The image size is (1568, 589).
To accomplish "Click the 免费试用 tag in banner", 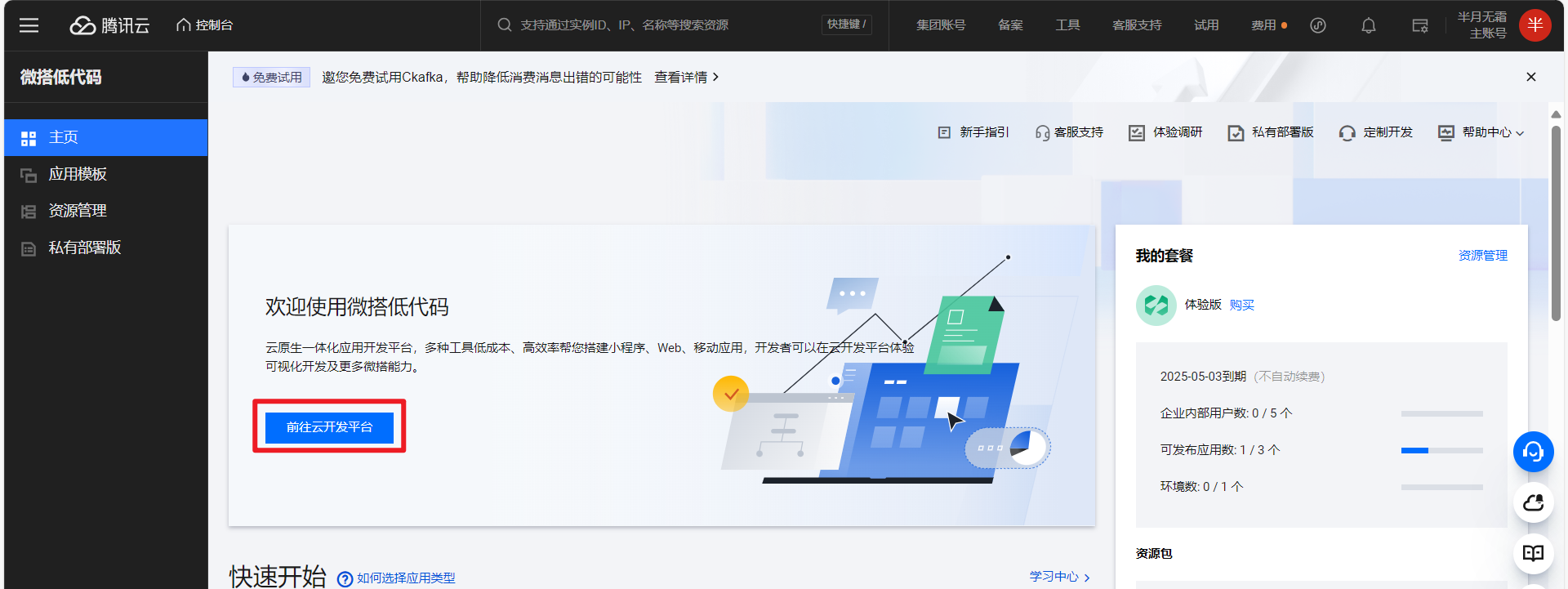I will click(271, 78).
